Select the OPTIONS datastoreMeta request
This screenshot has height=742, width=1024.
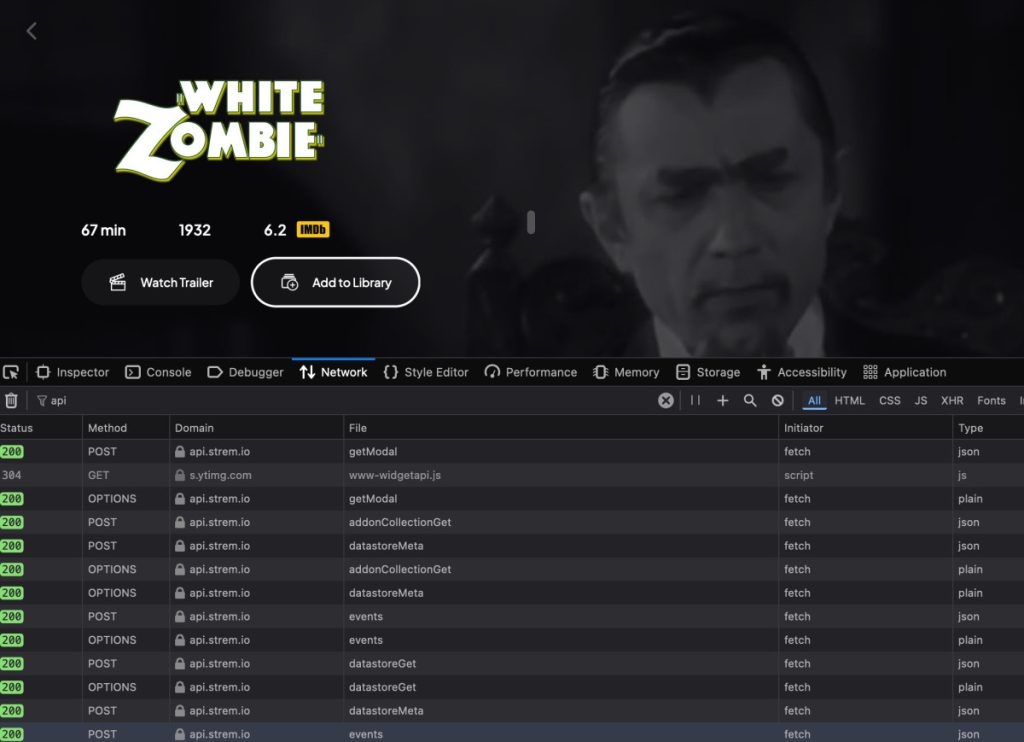point(512,592)
